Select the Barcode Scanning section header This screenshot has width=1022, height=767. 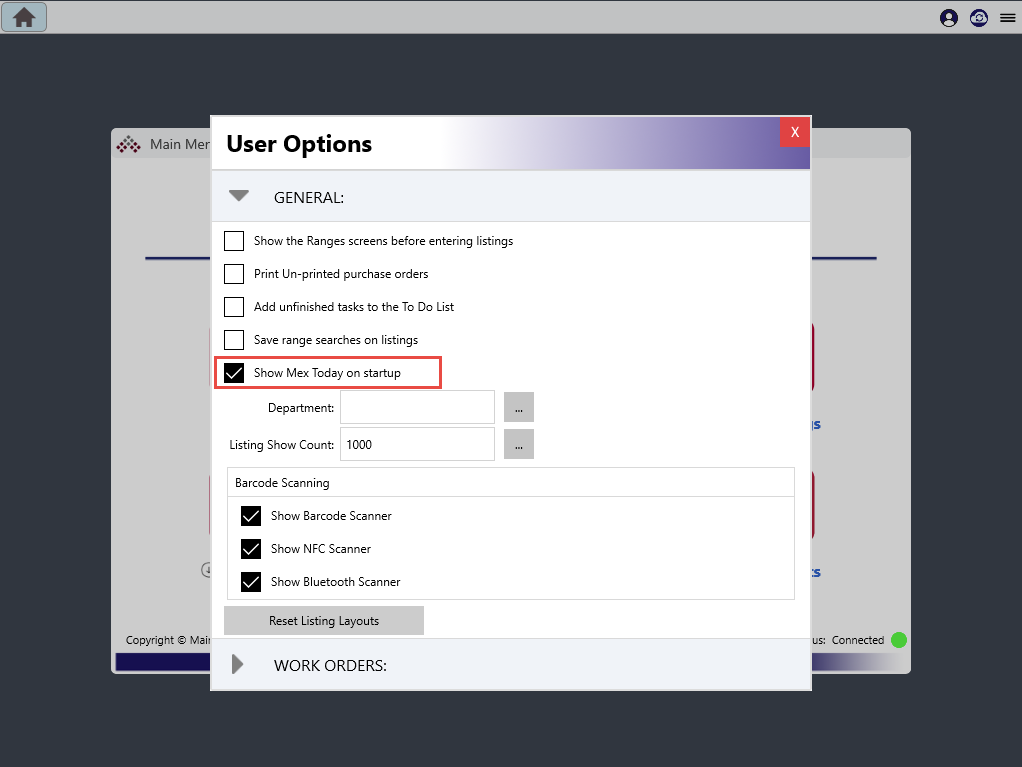280,481
